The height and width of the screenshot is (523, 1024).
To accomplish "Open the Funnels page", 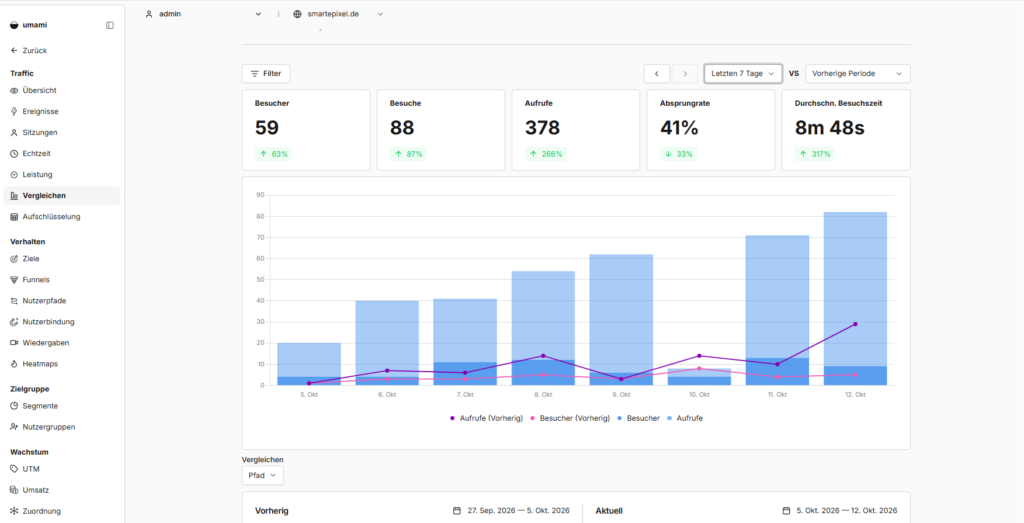I will [62, 279].
